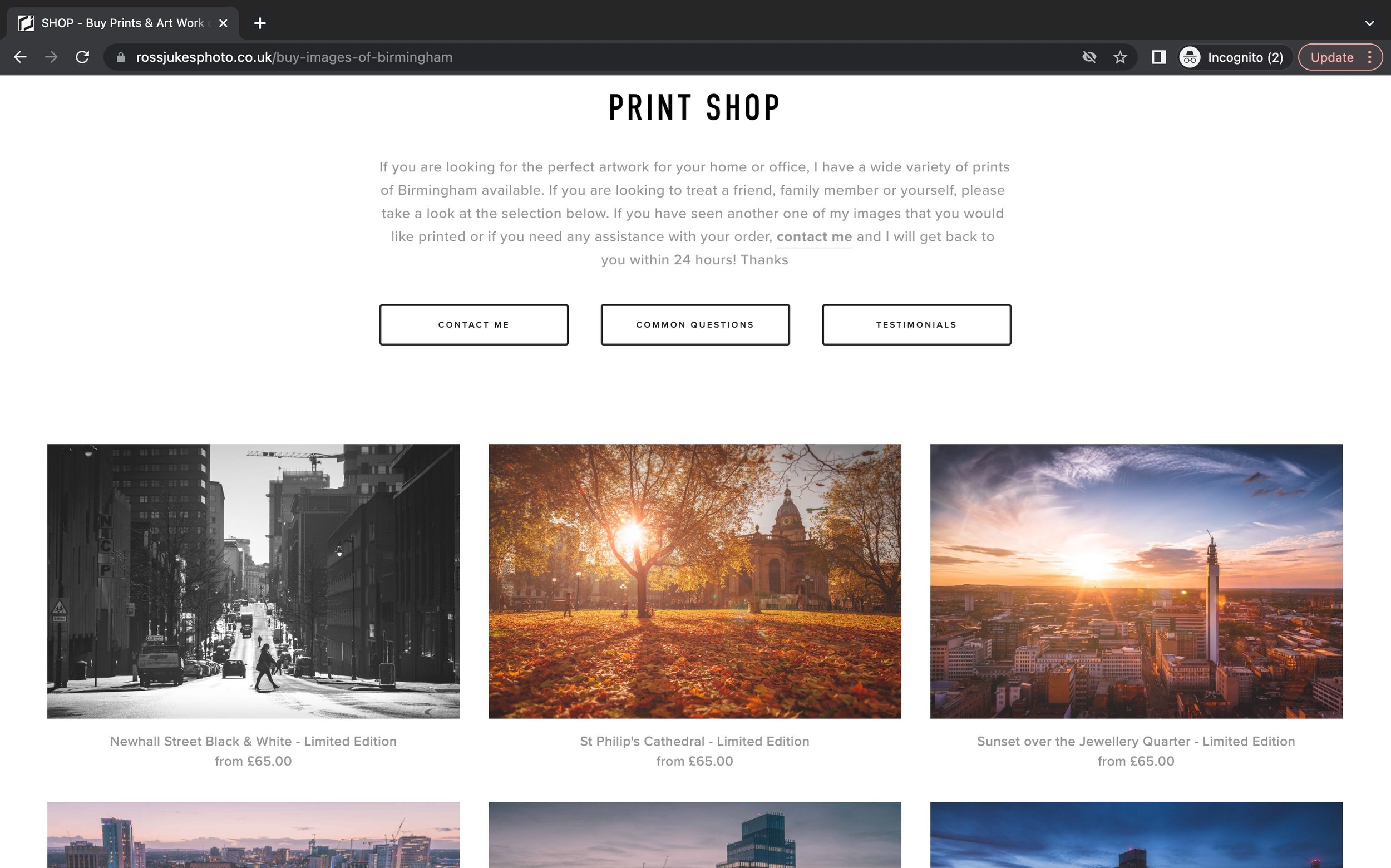Follow the inline 'contact me' link

tap(814, 236)
